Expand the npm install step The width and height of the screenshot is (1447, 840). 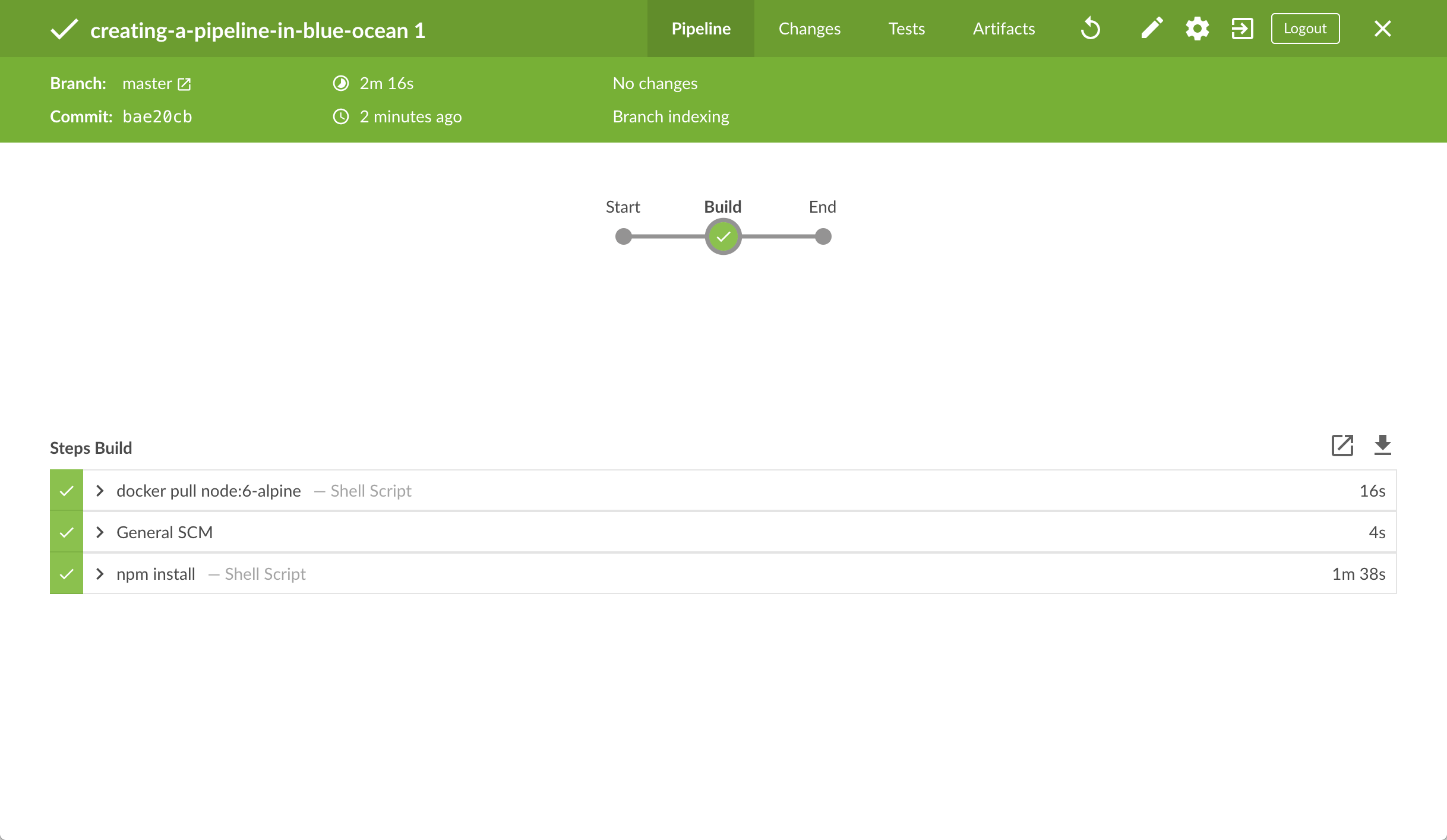click(100, 574)
